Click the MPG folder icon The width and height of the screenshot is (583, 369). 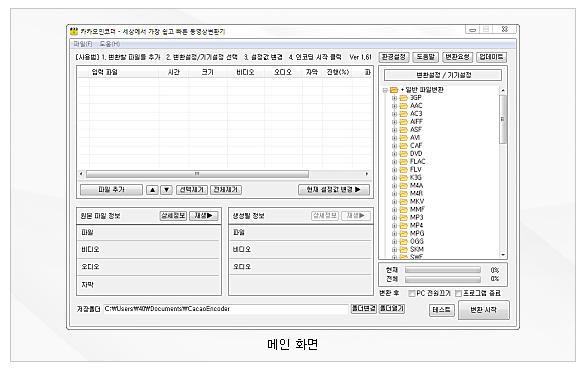click(x=404, y=234)
